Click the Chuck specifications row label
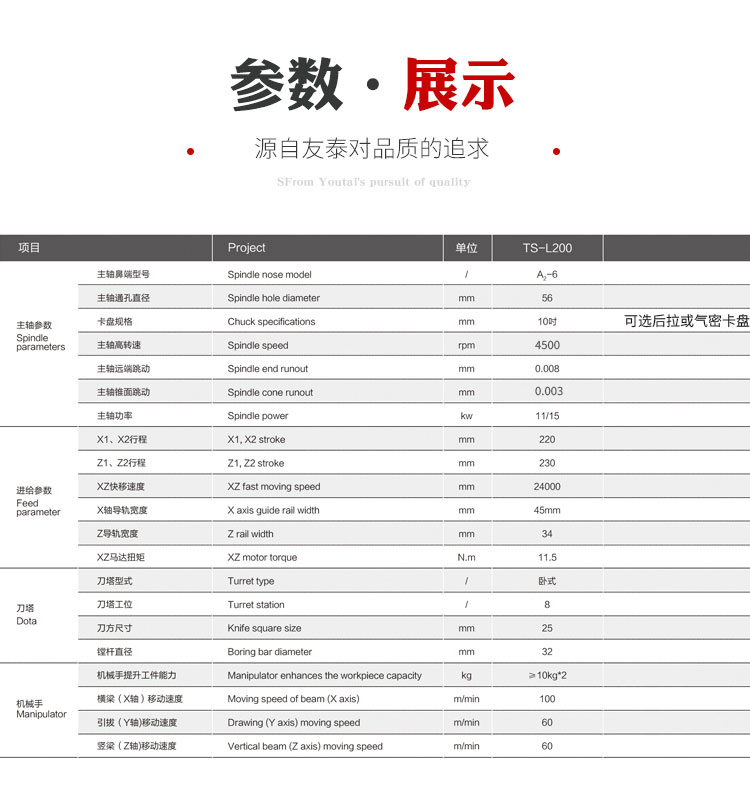This screenshot has width=750, height=787. pos(271,322)
